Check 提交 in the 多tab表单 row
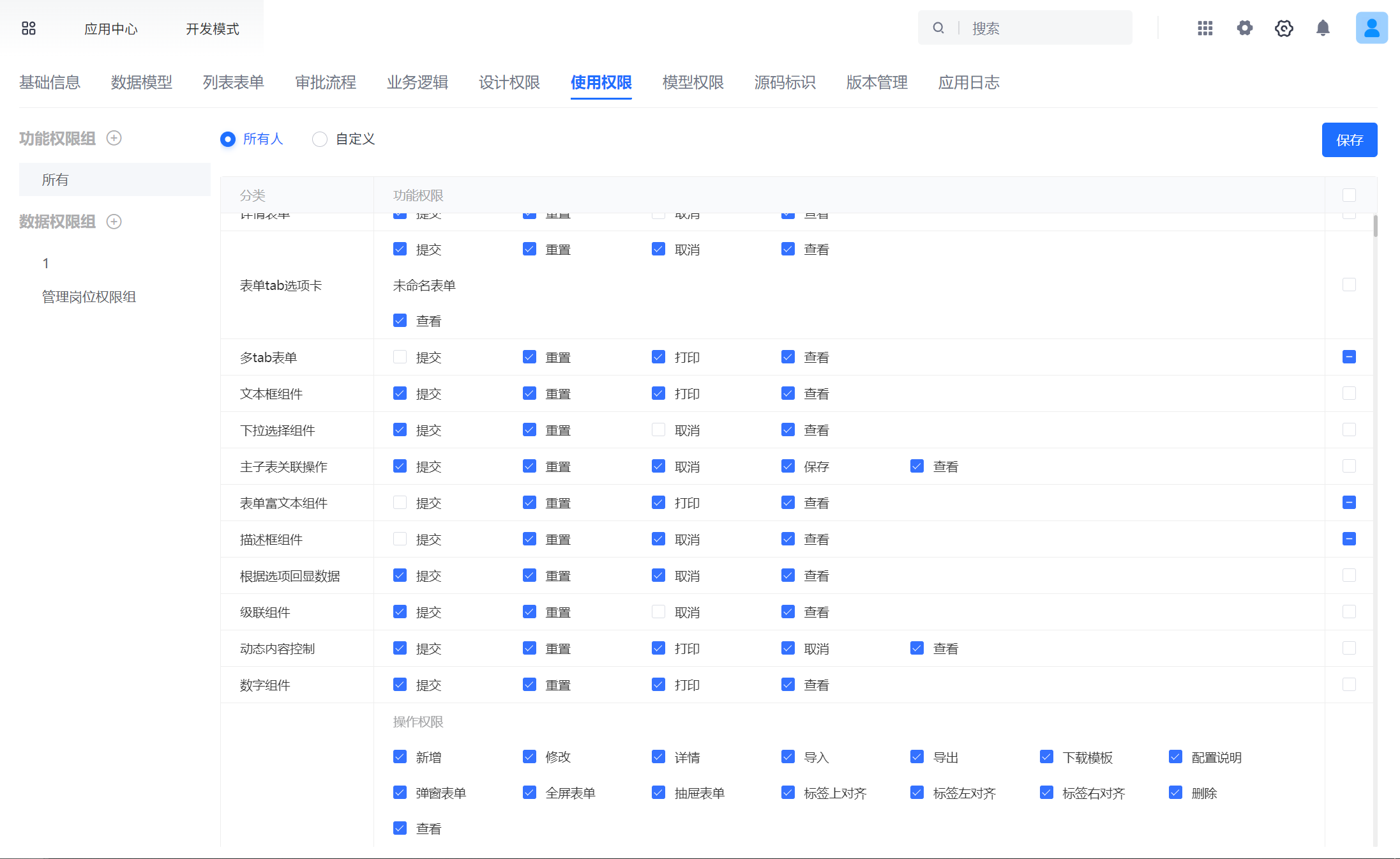 click(x=400, y=357)
